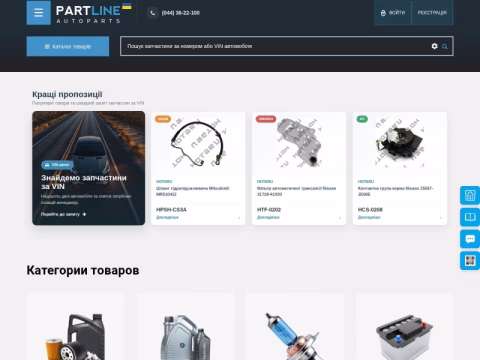Viewport: 480px width, 360px height.
Task: Click the Nissan contact group product title
Action: pyautogui.click(x=396, y=191)
